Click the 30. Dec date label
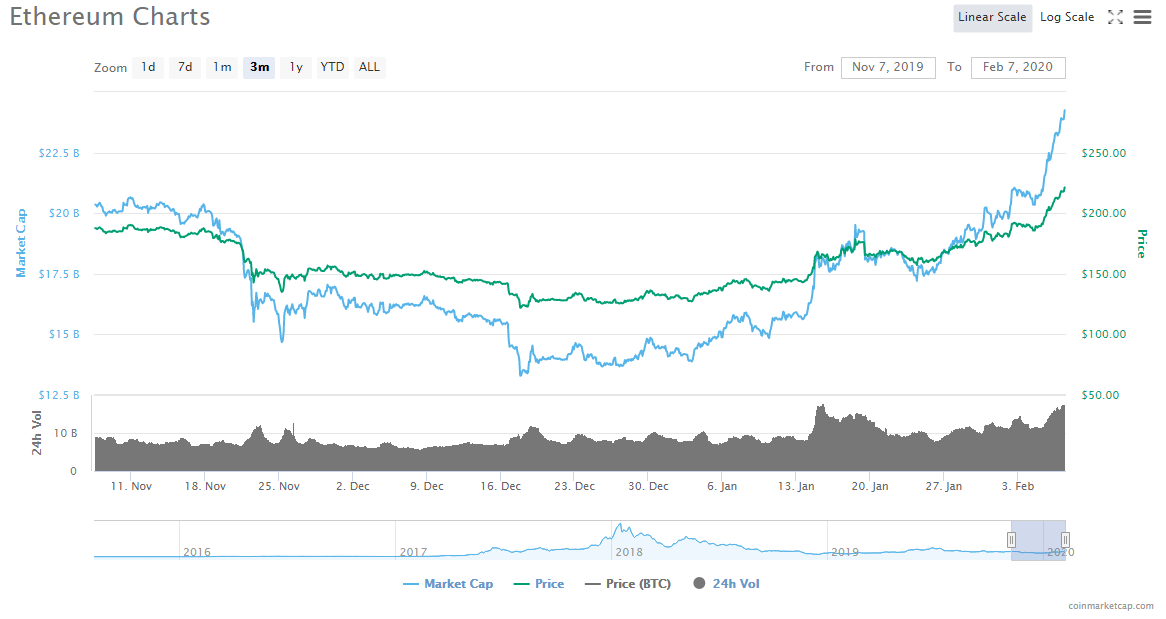Screen dimensions: 1166x619 click(648, 487)
